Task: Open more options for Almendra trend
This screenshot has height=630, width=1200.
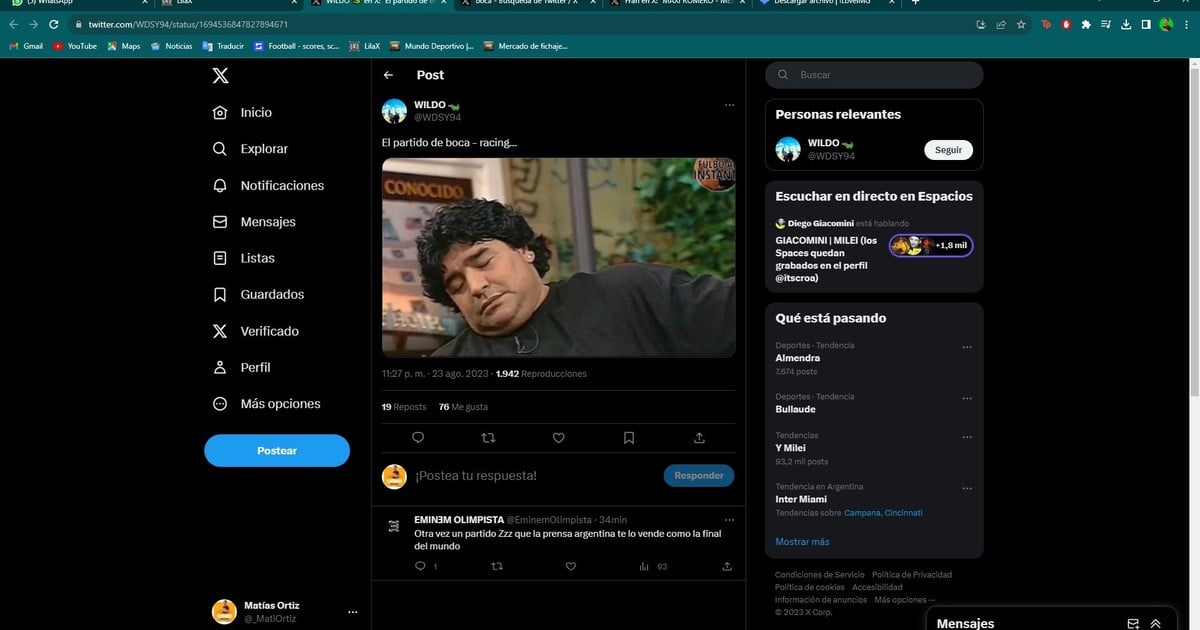Action: (x=967, y=347)
